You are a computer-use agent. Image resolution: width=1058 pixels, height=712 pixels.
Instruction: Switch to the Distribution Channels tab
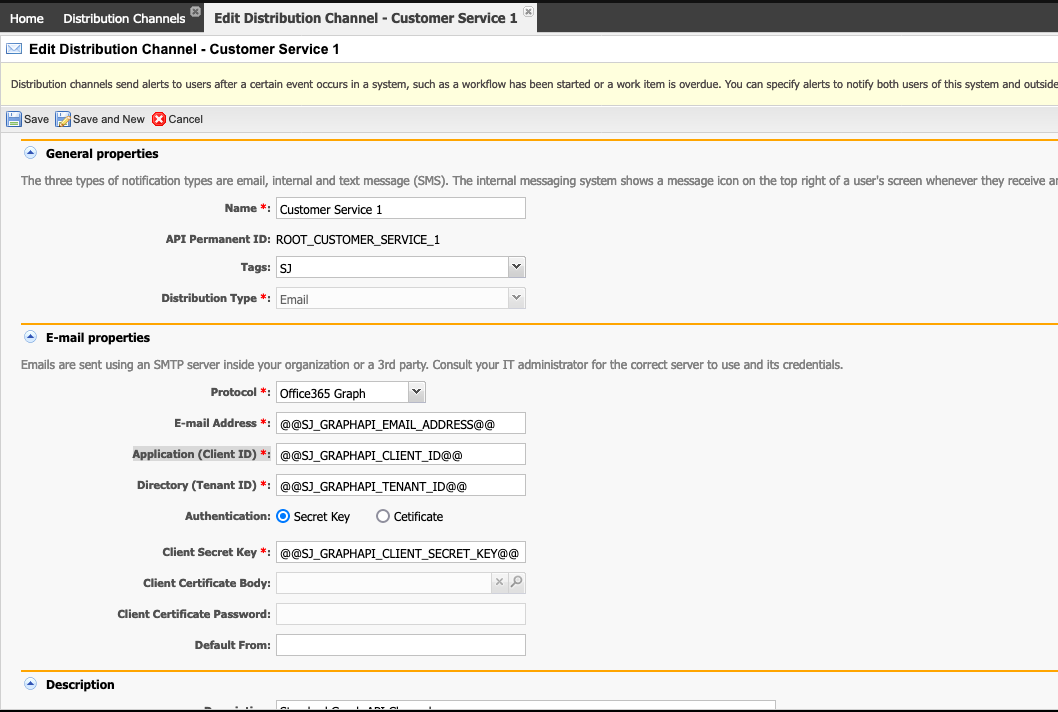[124, 18]
